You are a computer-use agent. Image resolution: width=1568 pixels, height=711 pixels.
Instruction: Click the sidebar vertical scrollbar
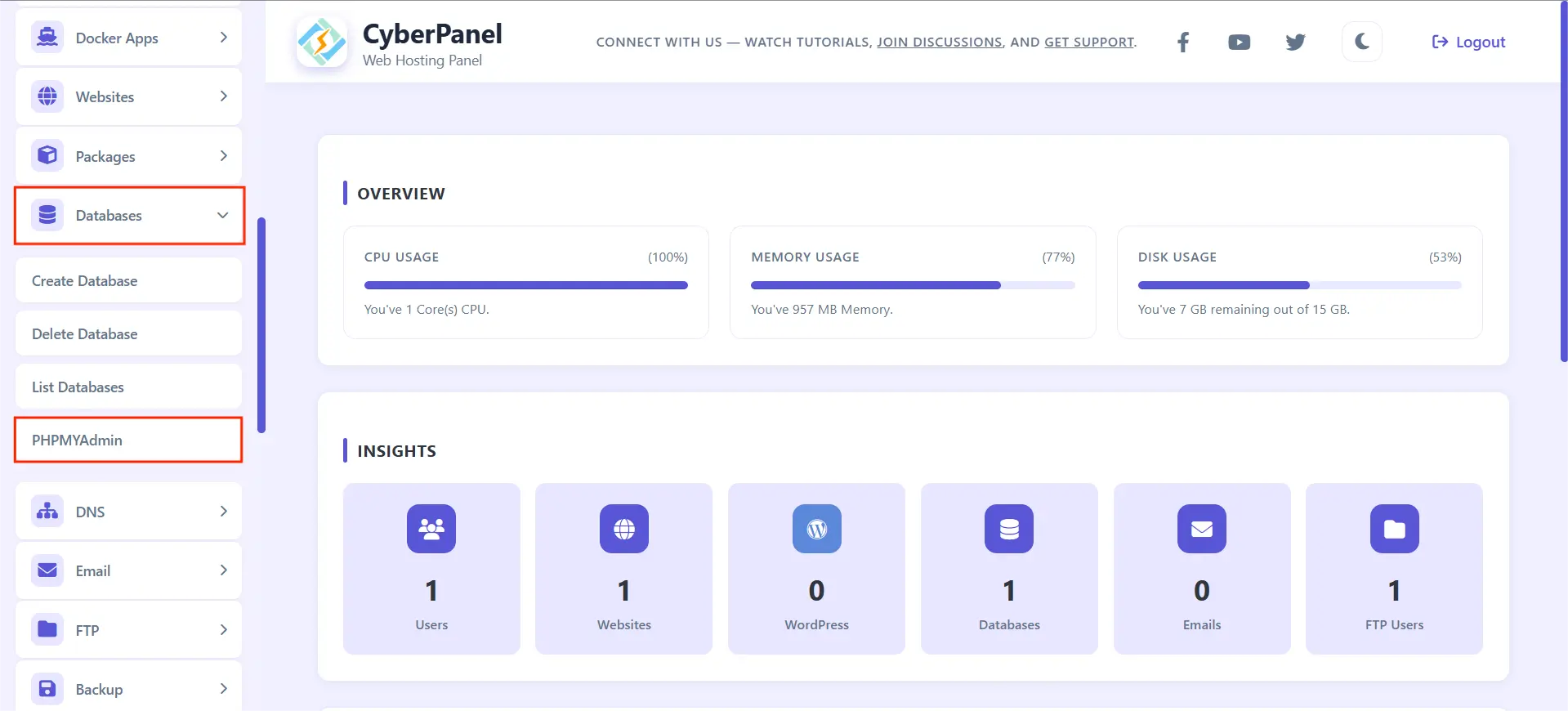coord(261,324)
